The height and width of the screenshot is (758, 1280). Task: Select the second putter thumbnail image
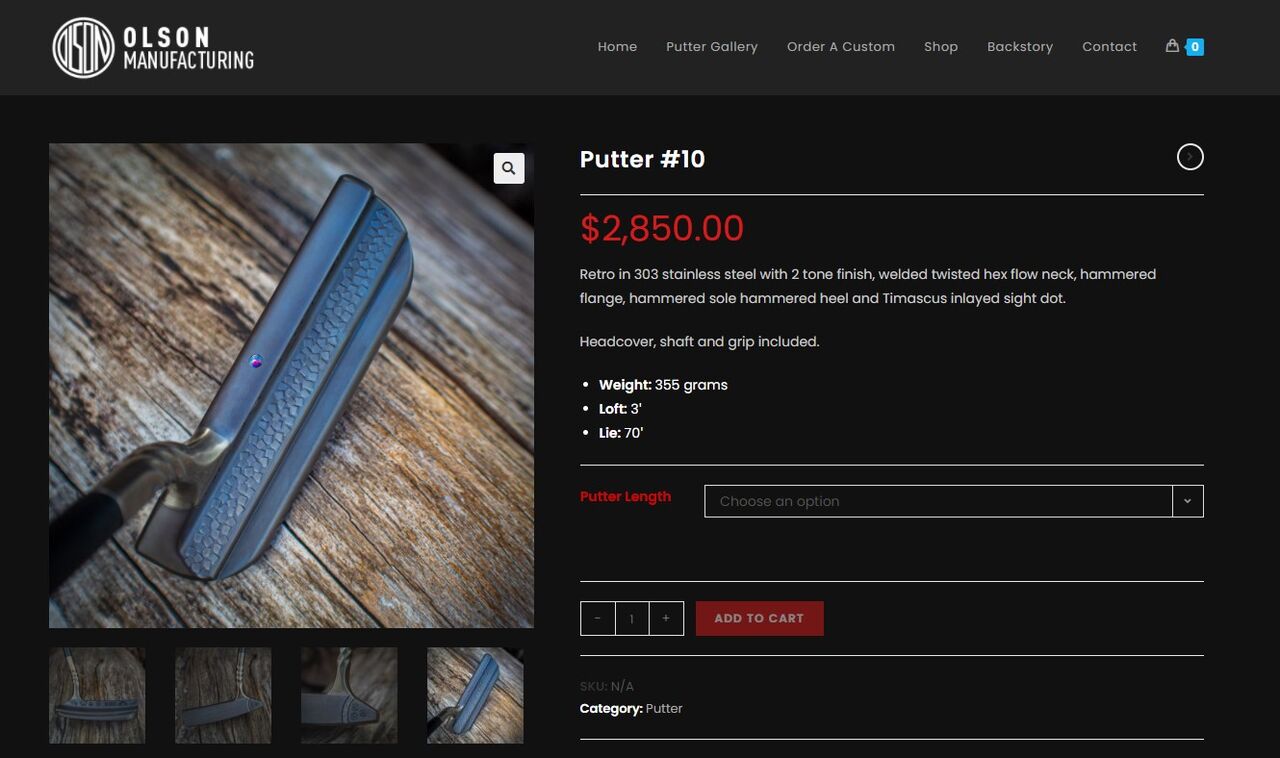point(223,695)
